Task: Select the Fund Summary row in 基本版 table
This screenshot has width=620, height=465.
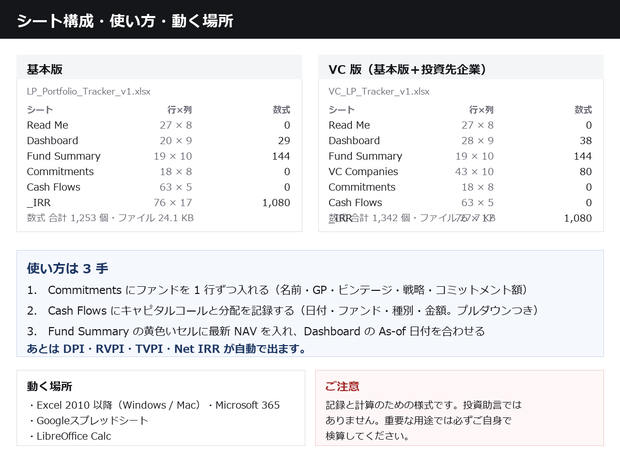Action: coord(159,156)
